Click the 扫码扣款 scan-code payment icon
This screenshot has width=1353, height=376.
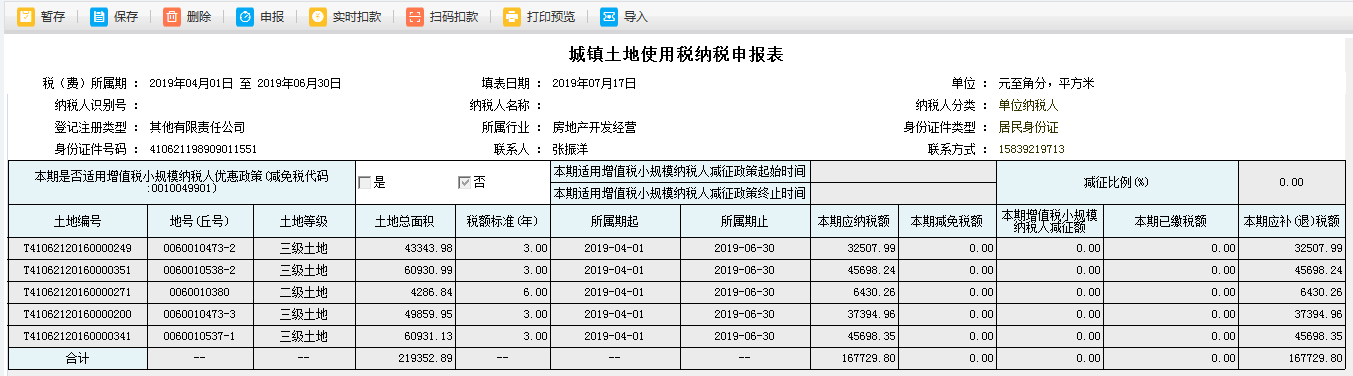point(415,17)
